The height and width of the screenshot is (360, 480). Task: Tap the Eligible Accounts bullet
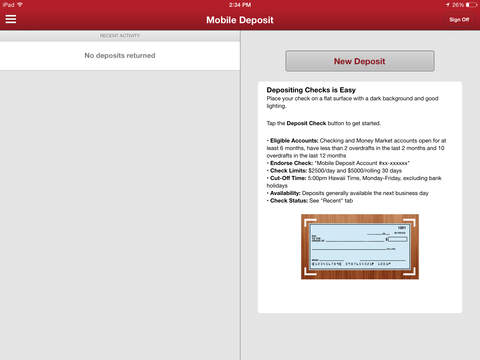point(356,148)
